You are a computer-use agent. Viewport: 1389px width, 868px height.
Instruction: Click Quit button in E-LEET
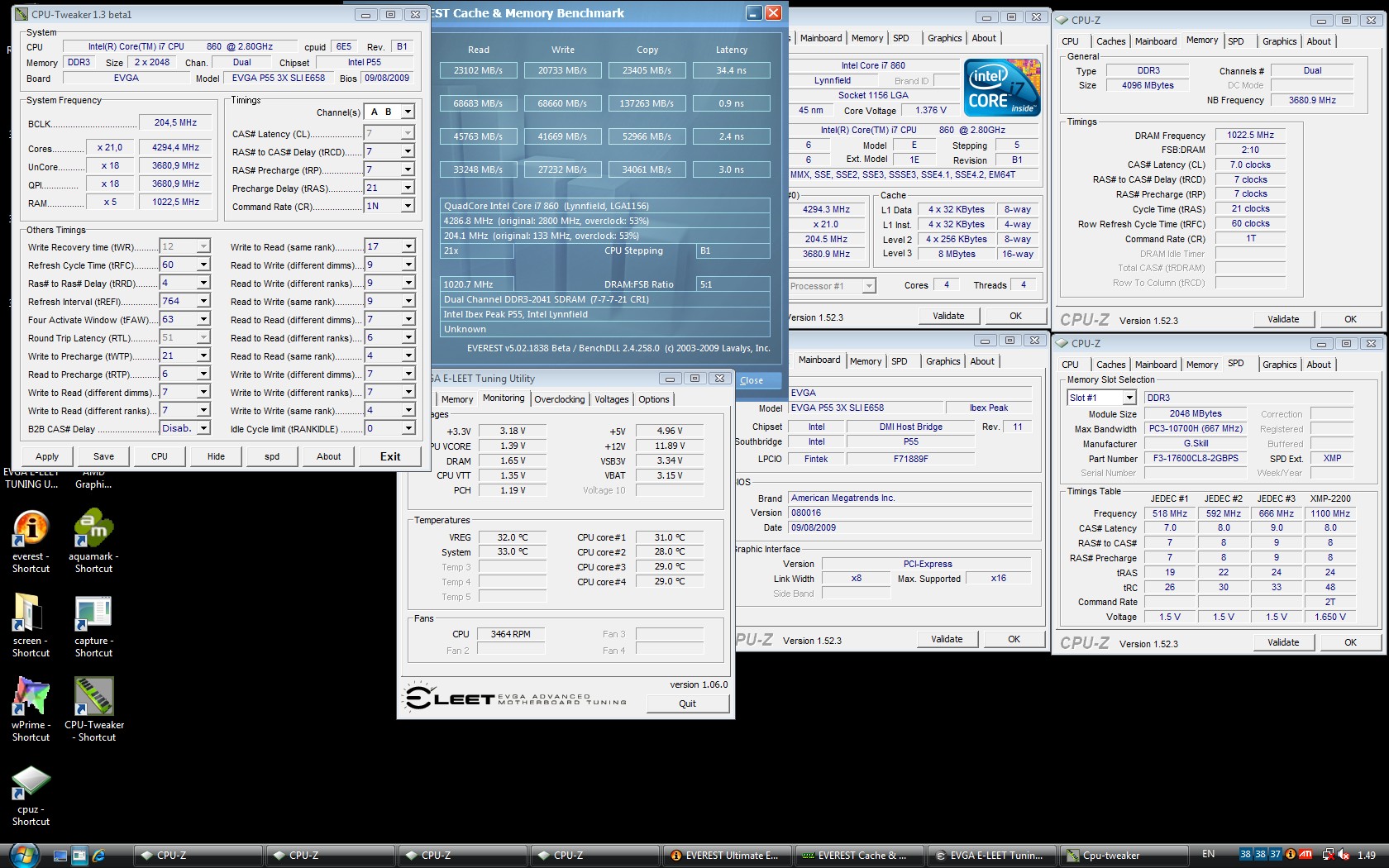tap(688, 703)
